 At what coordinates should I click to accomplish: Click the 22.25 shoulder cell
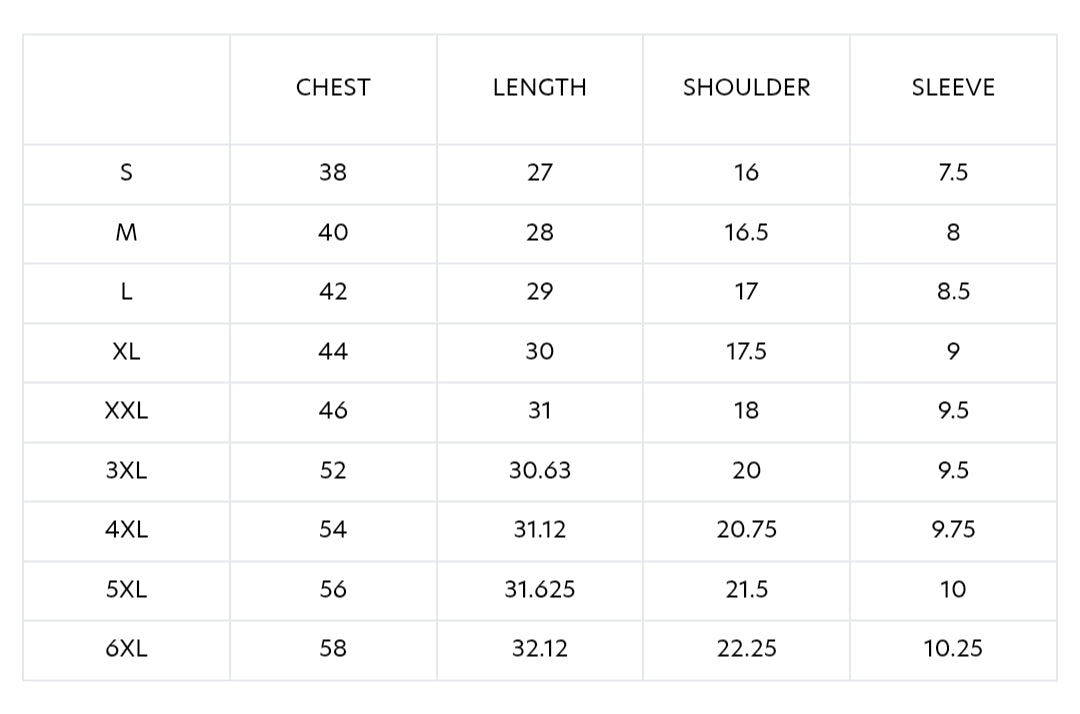(x=746, y=649)
